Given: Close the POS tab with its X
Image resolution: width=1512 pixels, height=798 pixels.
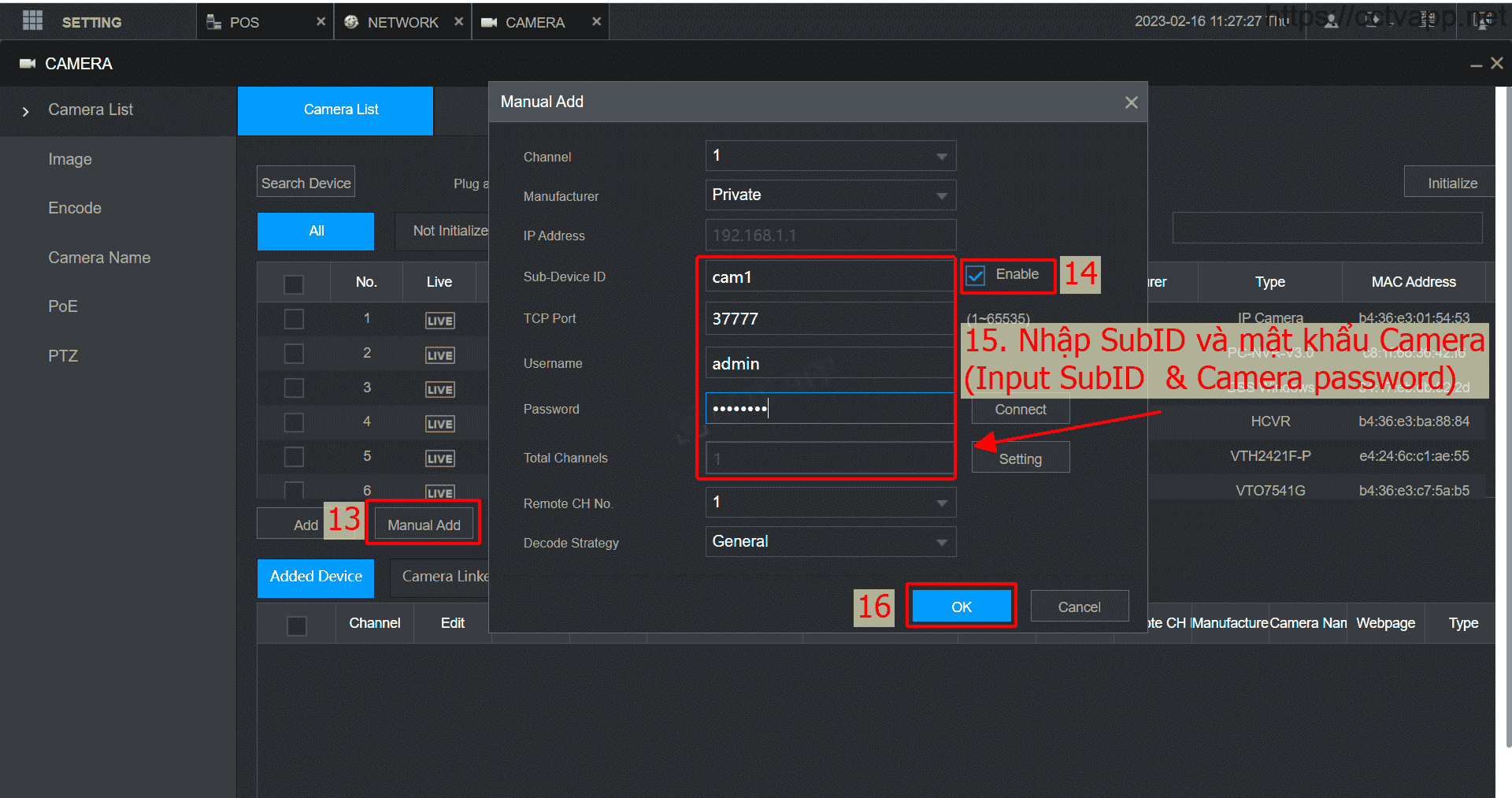Looking at the screenshot, I should [x=321, y=22].
